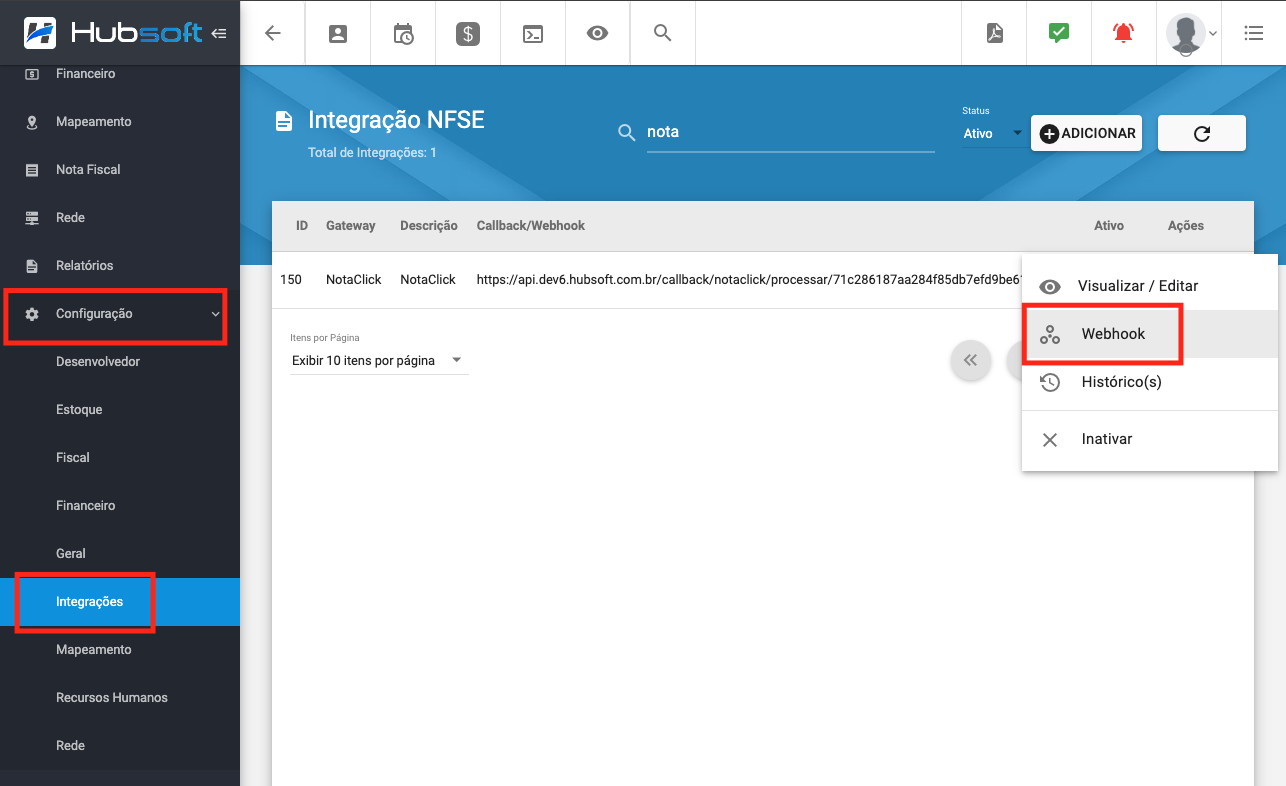Open the PDF export icon
The width and height of the screenshot is (1286, 786).
point(993,32)
